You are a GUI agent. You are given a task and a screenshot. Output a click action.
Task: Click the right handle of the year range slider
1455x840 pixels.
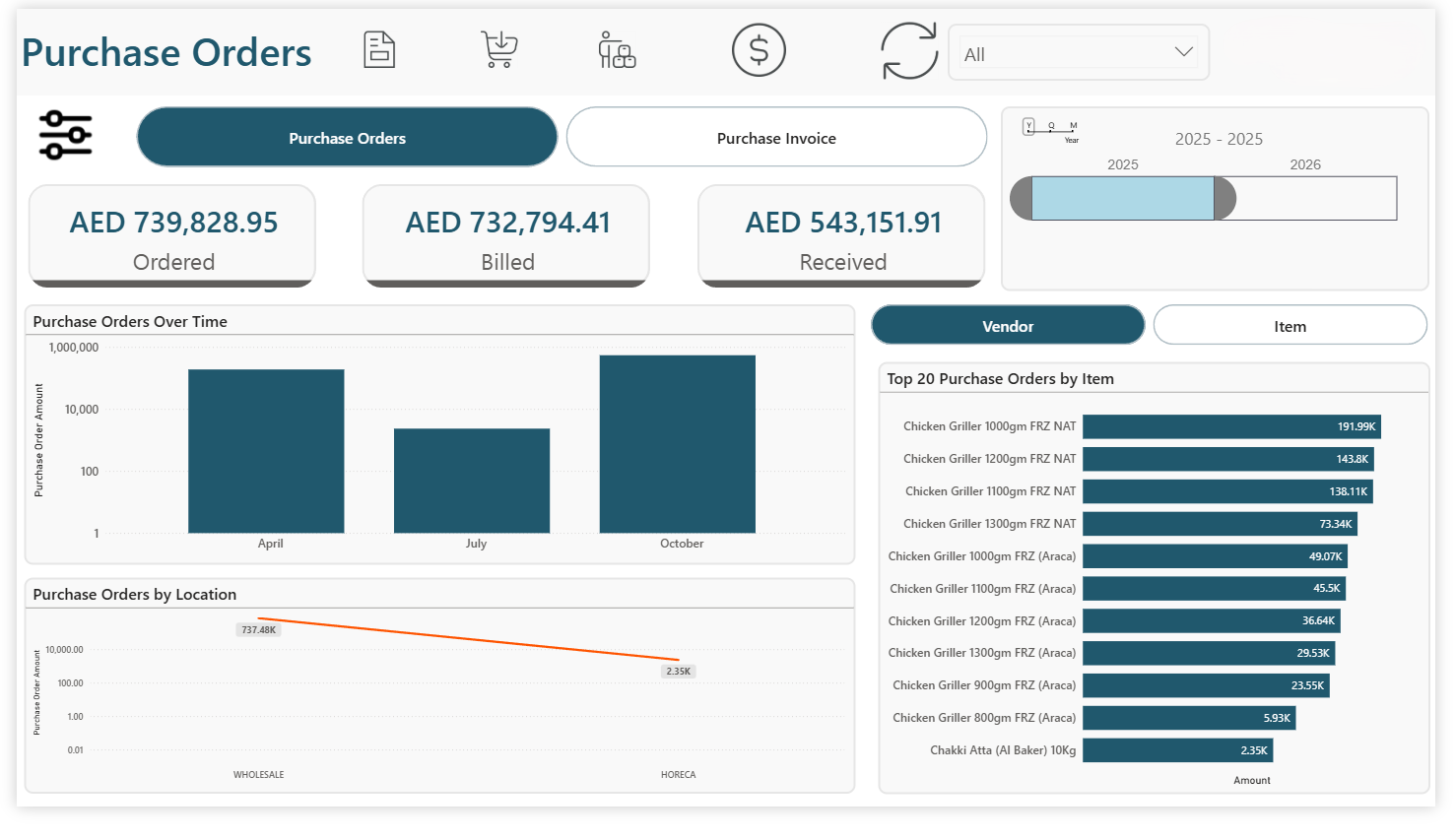tap(1224, 198)
